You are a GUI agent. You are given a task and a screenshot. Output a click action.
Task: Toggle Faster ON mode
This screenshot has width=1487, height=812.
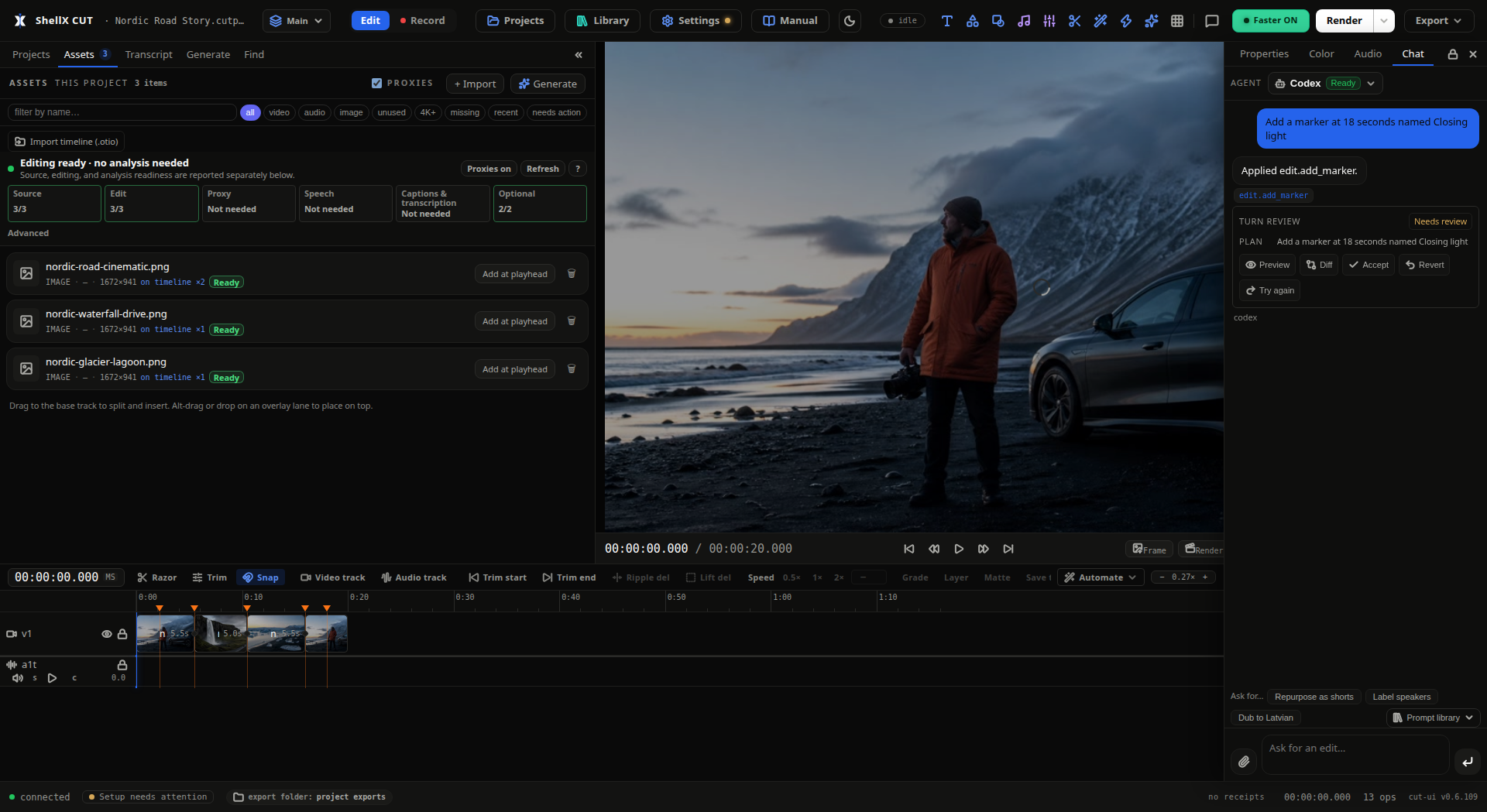[1270, 21]
